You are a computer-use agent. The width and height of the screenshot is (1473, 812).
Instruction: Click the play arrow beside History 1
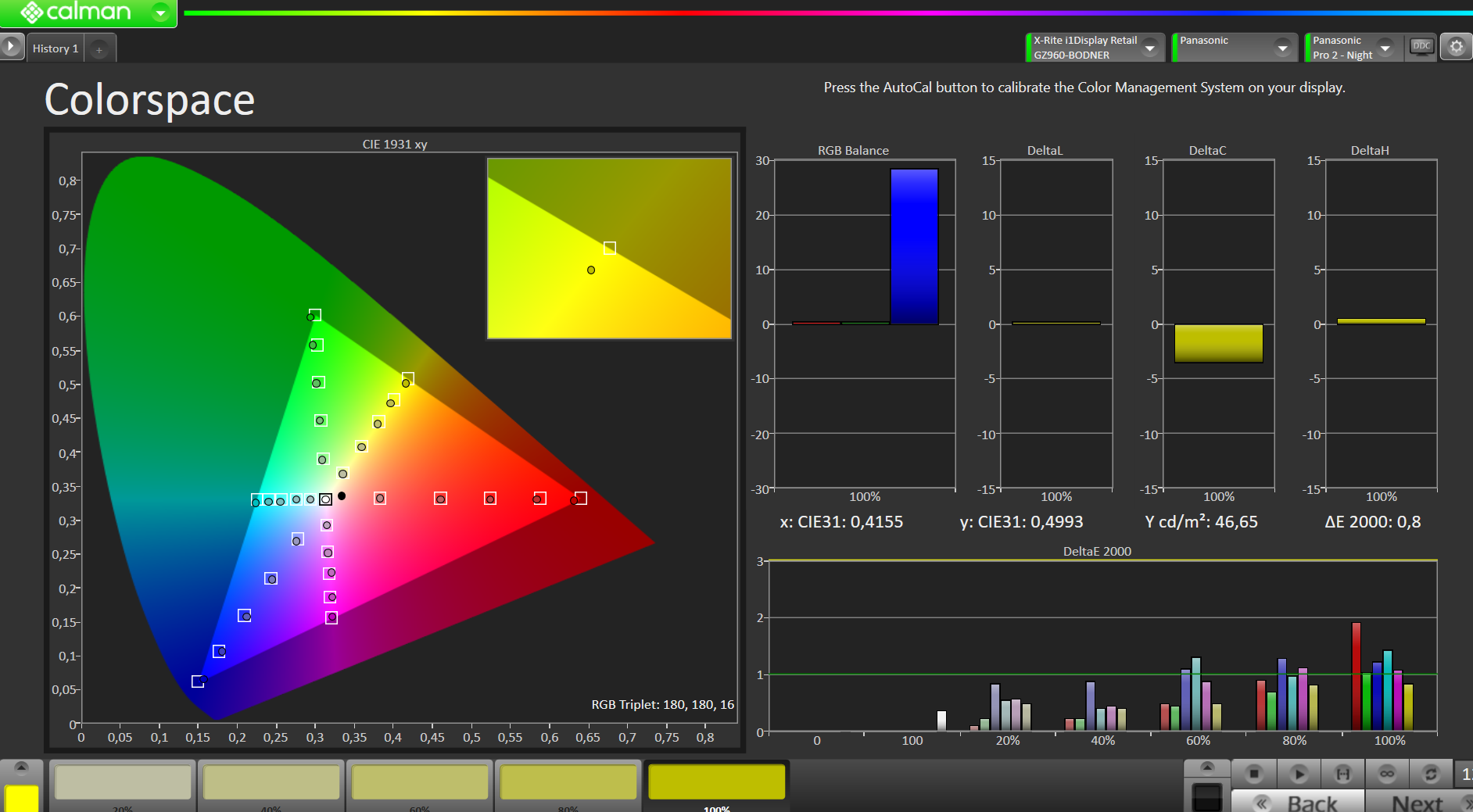(x=11, y=47)
